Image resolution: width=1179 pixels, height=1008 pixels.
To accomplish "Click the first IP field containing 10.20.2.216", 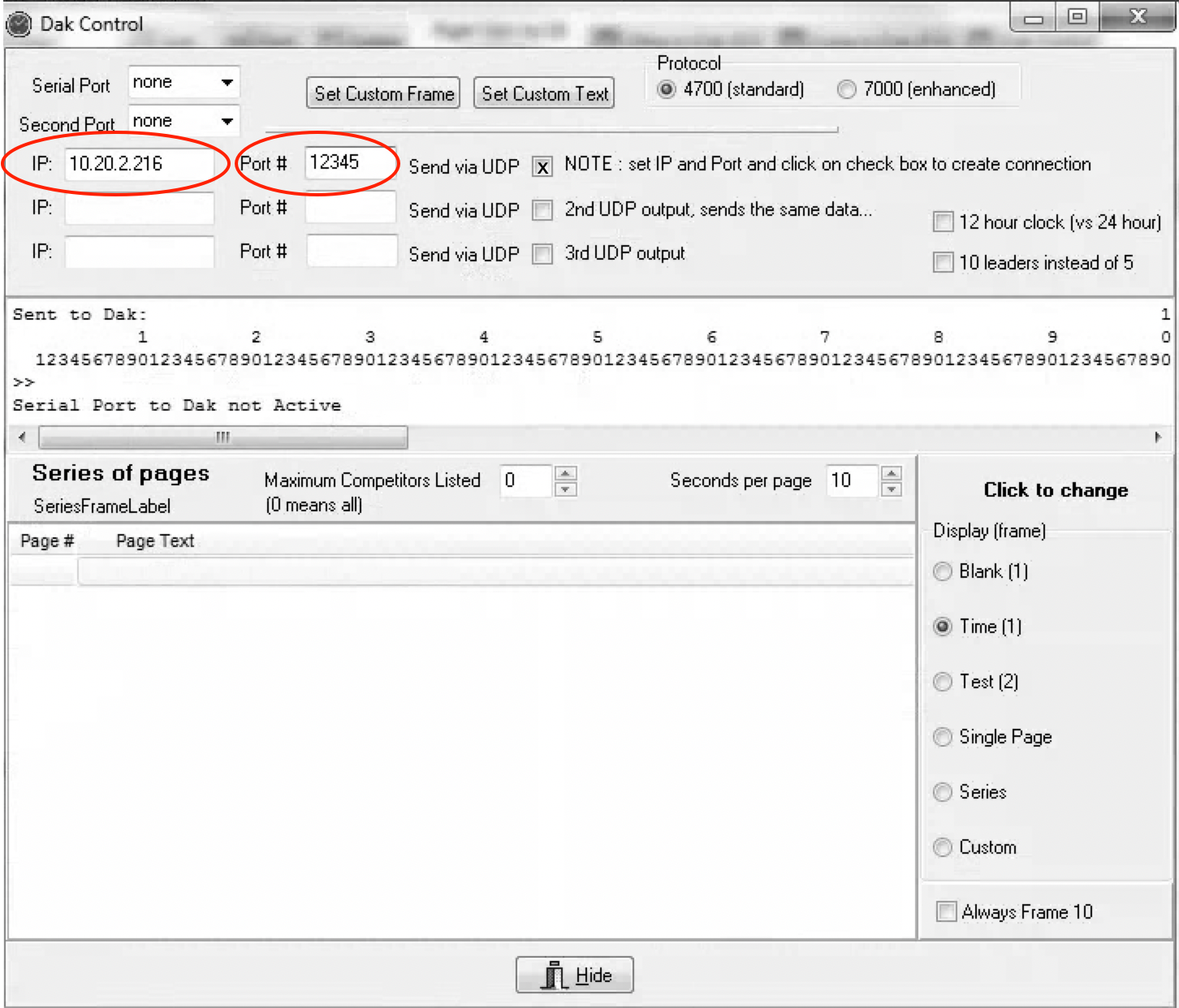I will [x=140, y=164].
